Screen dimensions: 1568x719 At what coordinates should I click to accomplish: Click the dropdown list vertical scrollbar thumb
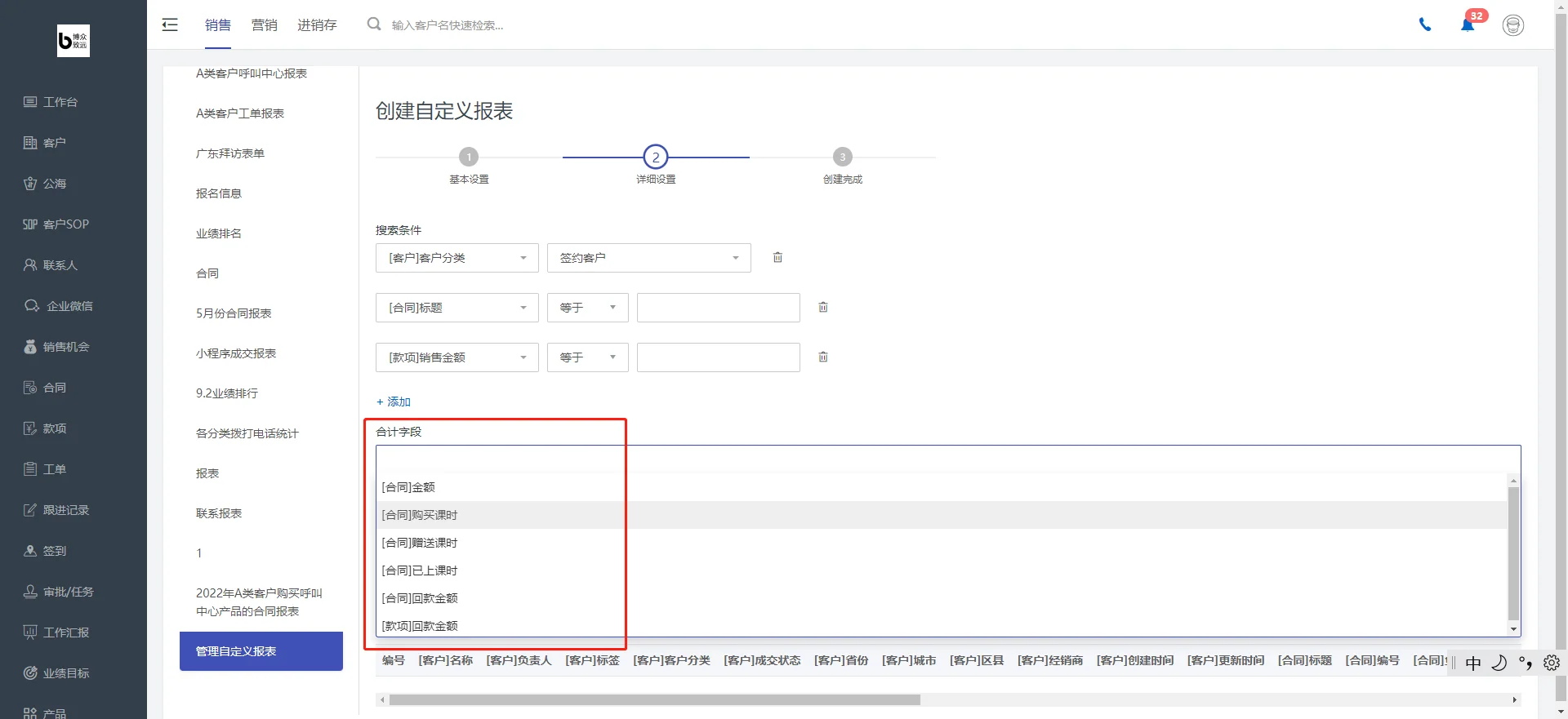[1513, 554]
